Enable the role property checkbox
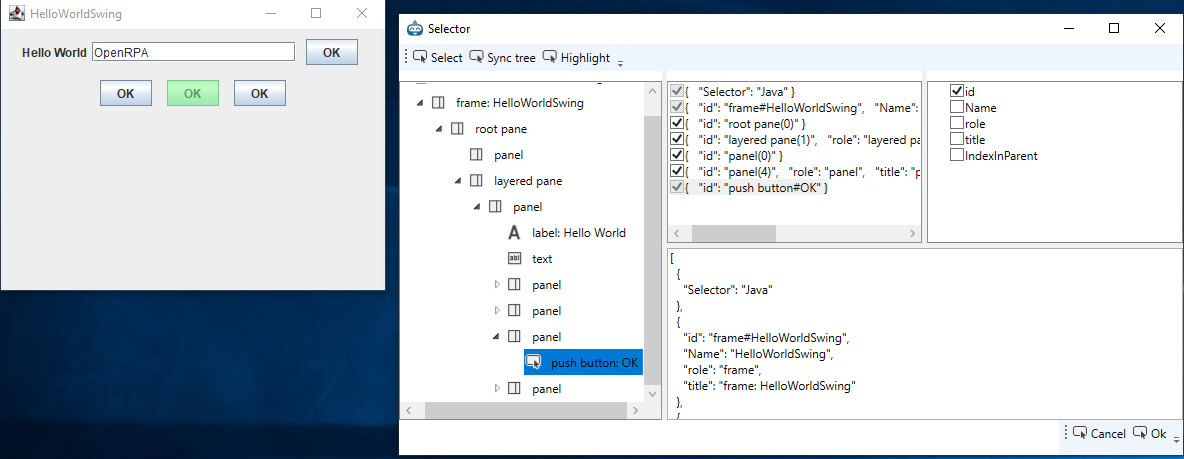This screenshot has height=459, width=1184. [957, 123]
